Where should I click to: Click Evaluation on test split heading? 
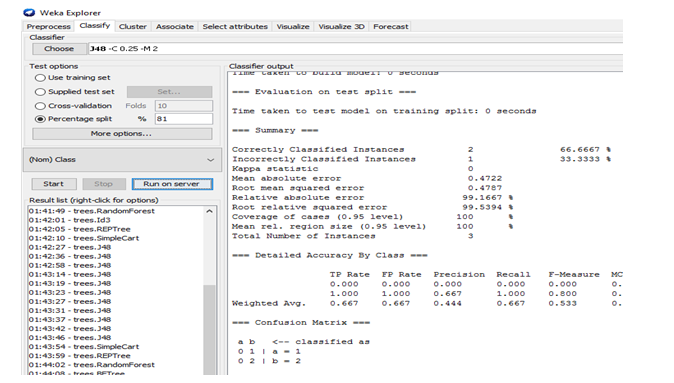[324, 92]
